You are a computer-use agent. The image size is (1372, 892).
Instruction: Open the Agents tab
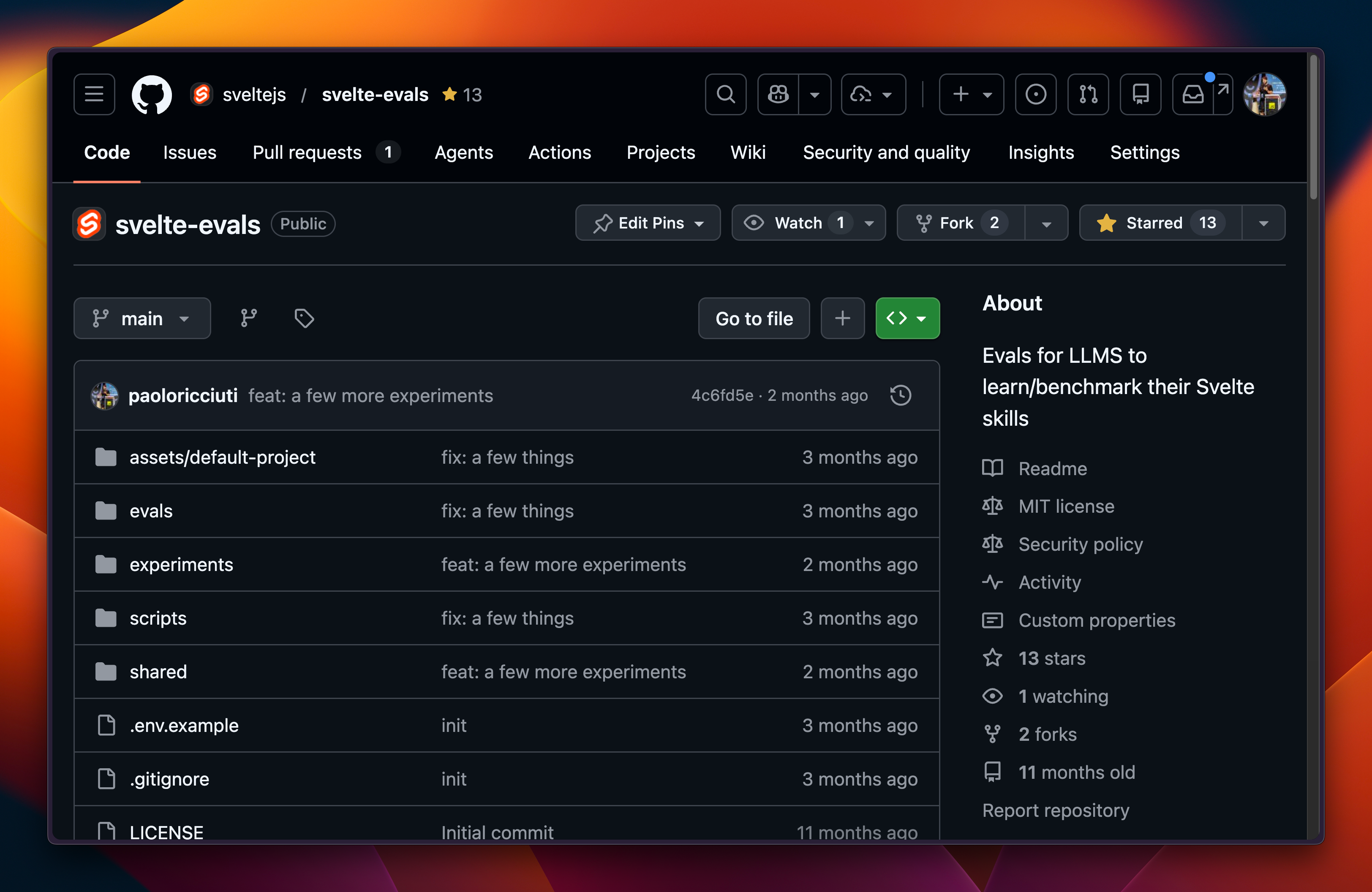coord(463,152)
